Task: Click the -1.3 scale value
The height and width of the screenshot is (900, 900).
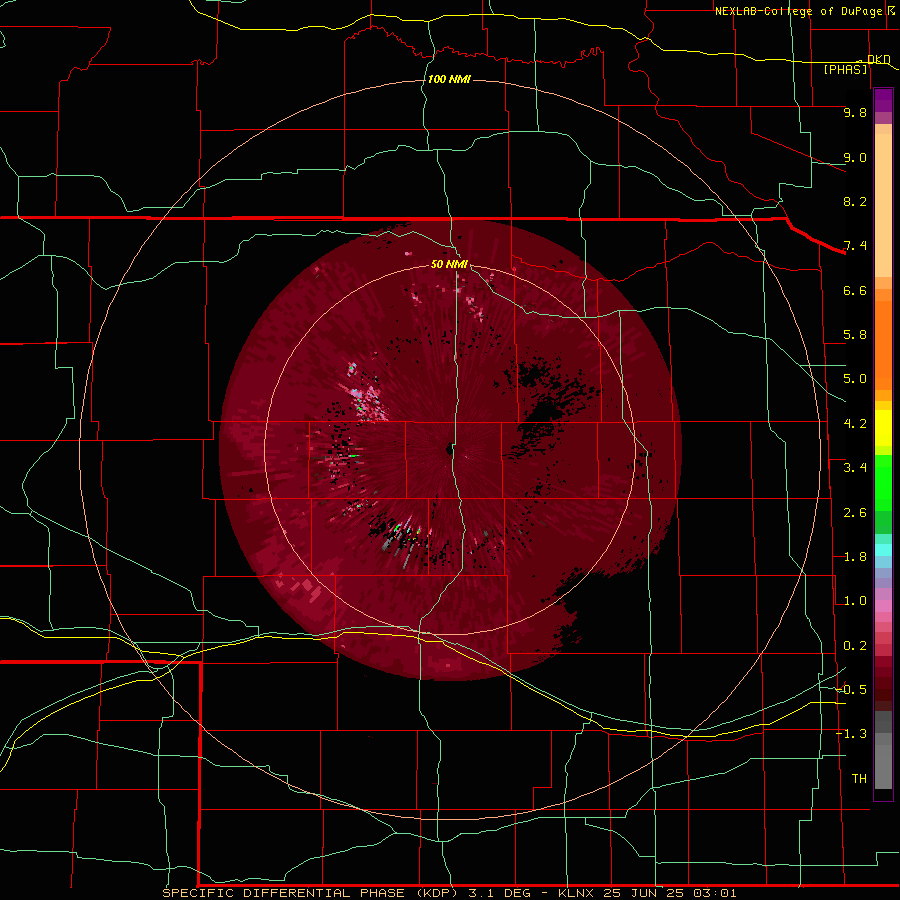Action: pyautogui.click(x=851, y=734)
